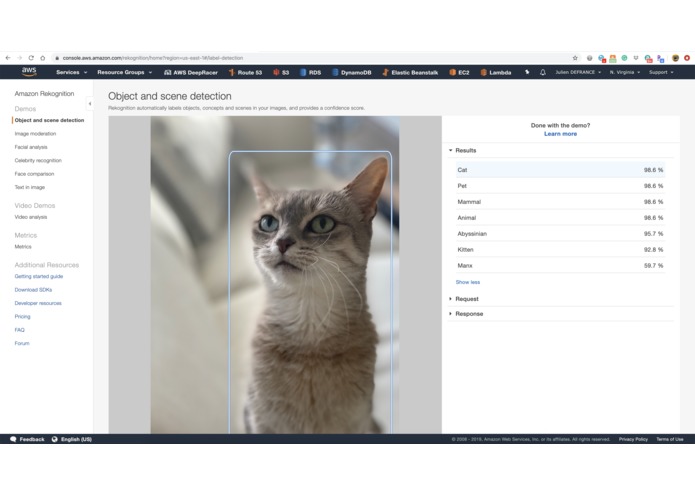Click the cat image preview
The height and width of the screenshot is (494, 695).
click(x=275, y=275)
